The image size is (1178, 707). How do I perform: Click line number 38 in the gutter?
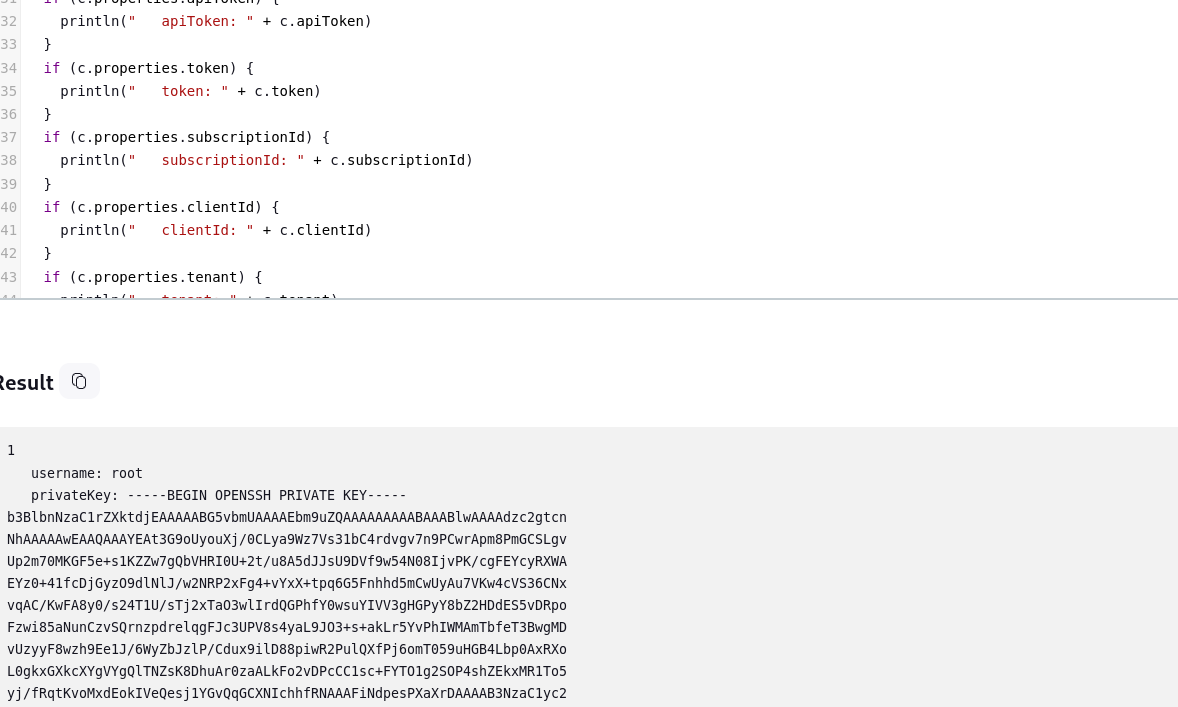tap(8, 161)
